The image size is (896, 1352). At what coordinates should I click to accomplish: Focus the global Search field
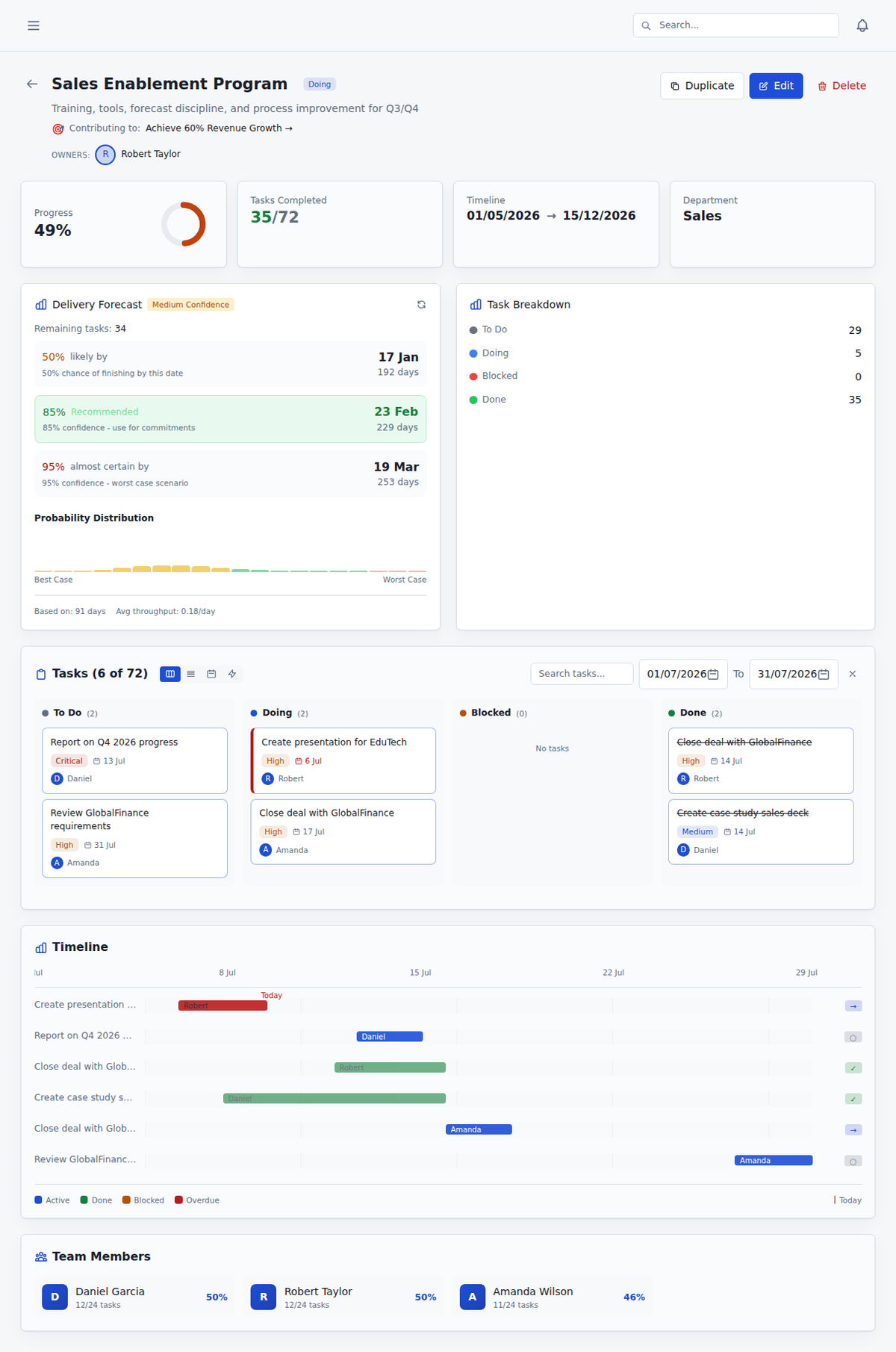coord(735,25)
